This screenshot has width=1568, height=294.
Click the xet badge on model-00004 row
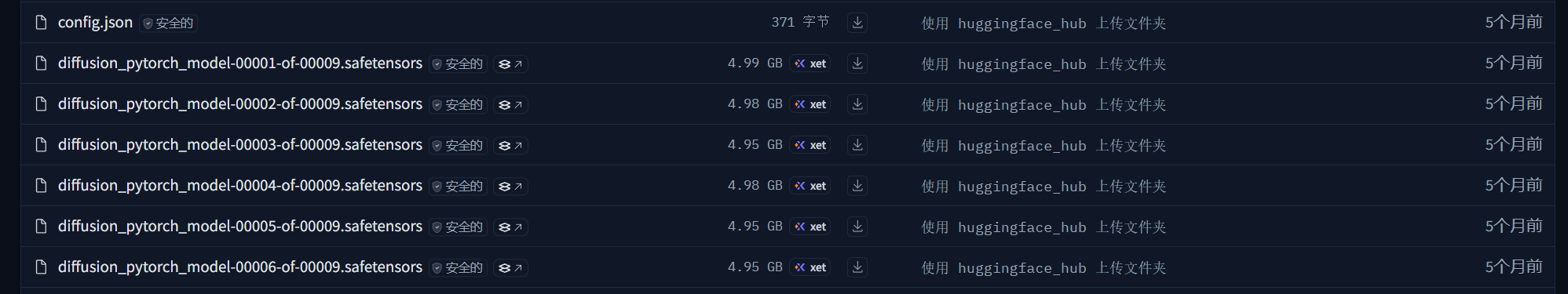coord(810,186)
